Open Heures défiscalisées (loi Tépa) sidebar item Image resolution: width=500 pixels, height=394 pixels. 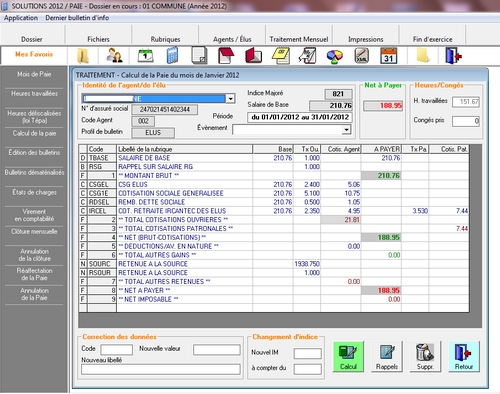pos(34,117)
